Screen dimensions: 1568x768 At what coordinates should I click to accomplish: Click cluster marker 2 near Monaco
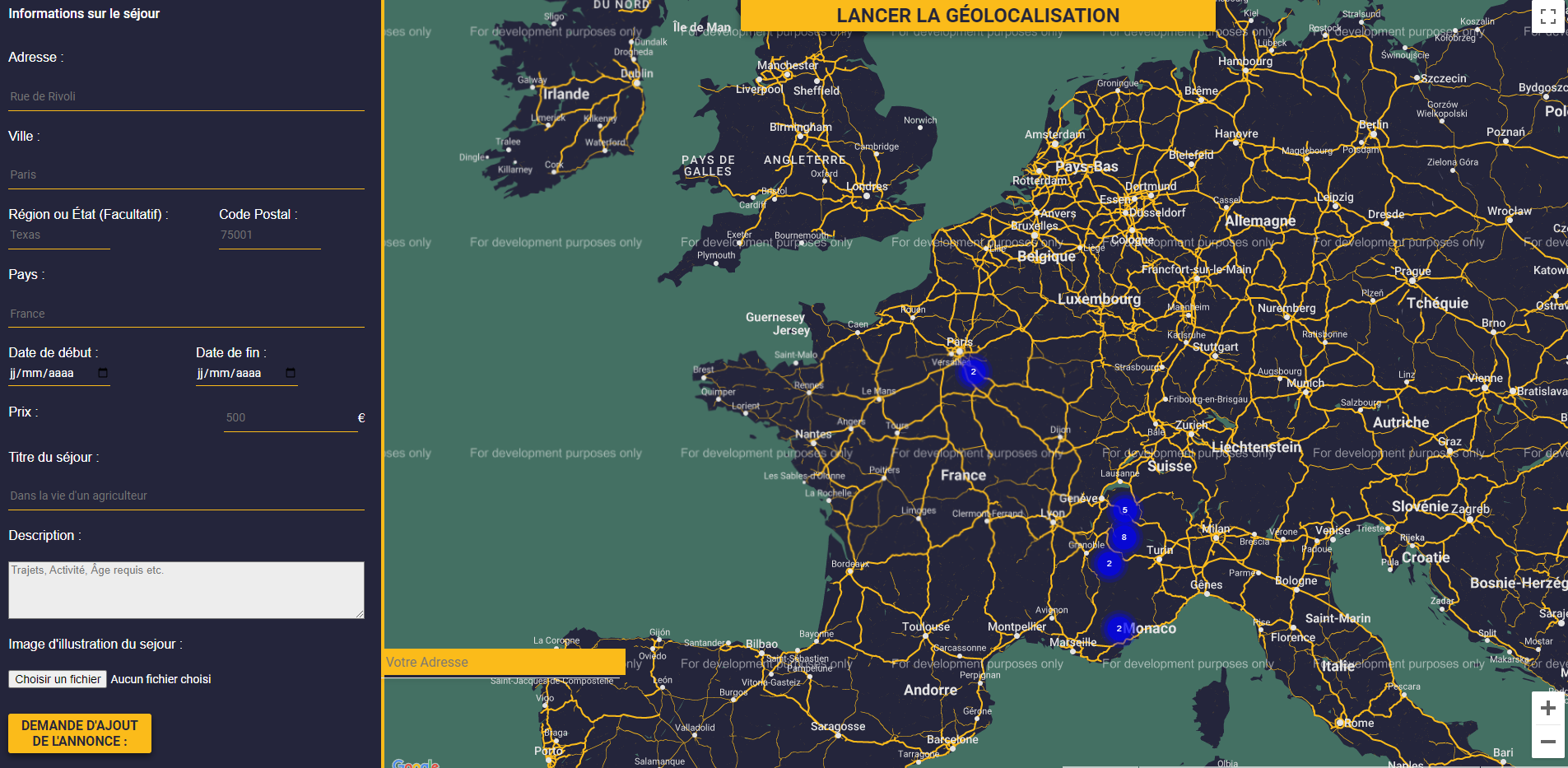(x=1119, y=628)
